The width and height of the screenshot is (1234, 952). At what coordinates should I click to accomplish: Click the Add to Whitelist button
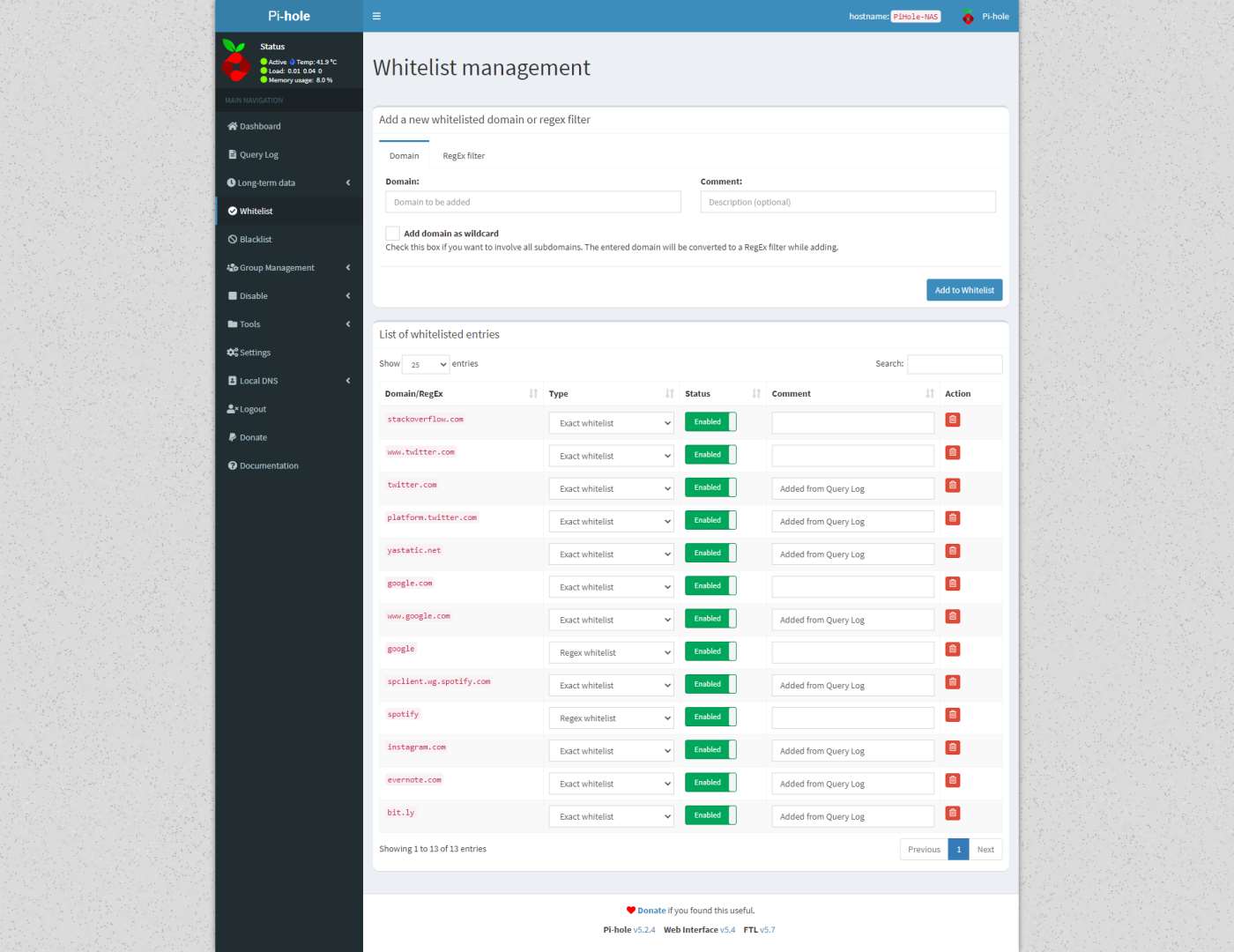pos(964,290)
